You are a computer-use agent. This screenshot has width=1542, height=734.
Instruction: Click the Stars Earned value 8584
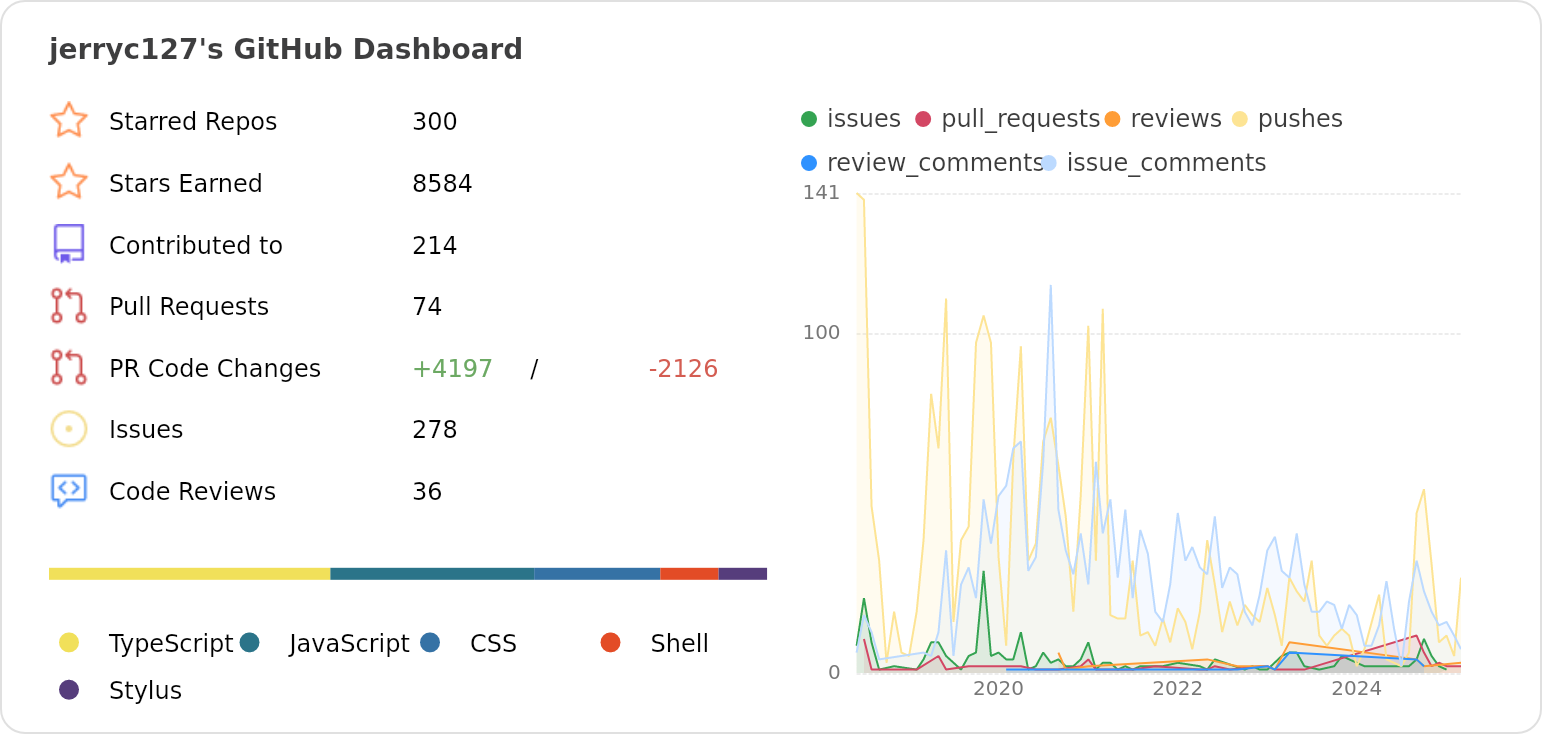[x=442, y=184]
